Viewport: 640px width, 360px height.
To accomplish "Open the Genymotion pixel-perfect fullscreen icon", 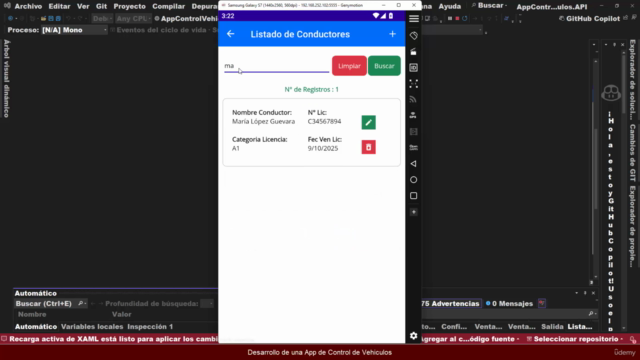I will pyautogui.click(x=413, y=84).
